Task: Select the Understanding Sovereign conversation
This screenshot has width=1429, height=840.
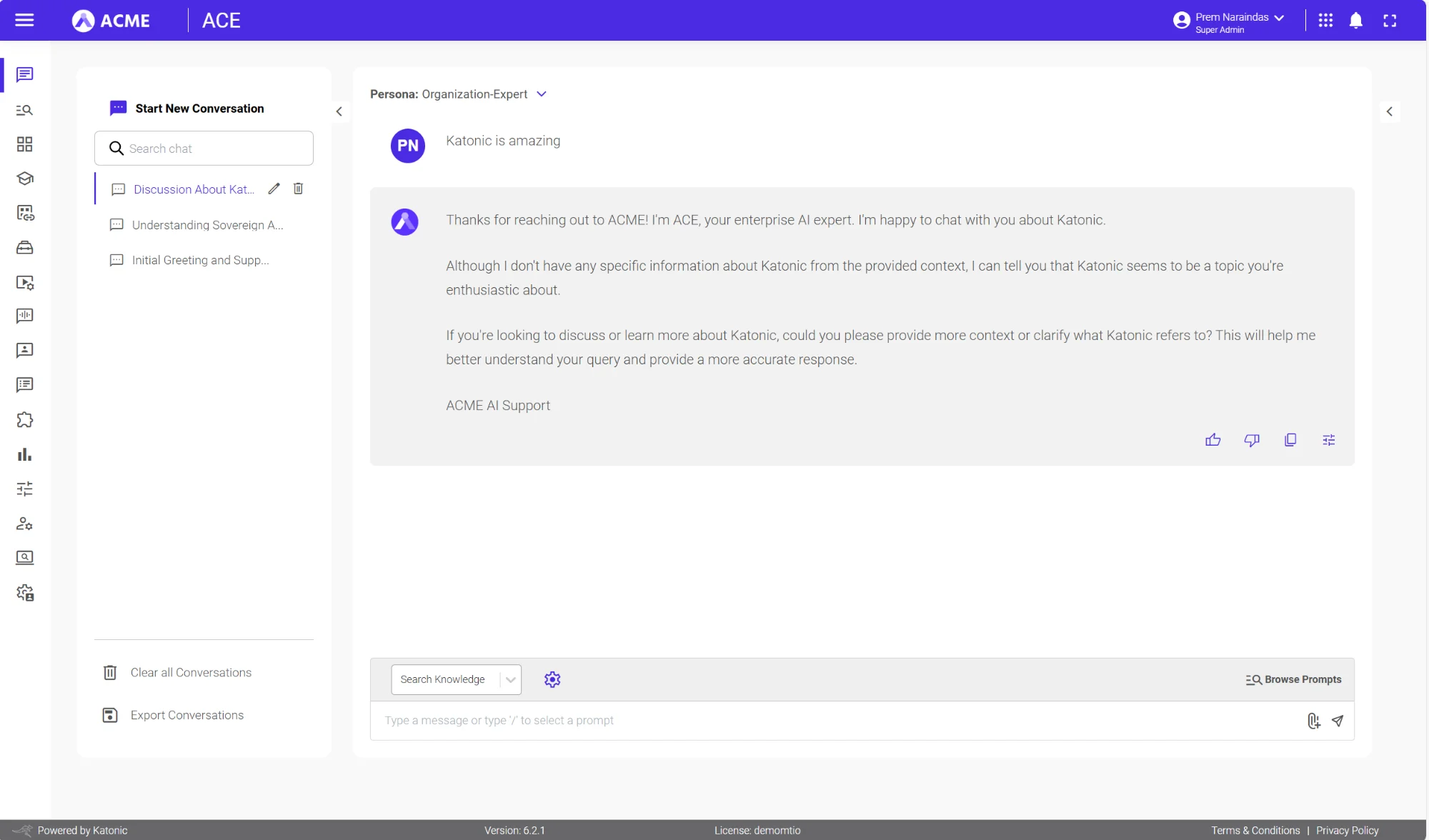Action: pyautogui.click(x=206, y=225)
